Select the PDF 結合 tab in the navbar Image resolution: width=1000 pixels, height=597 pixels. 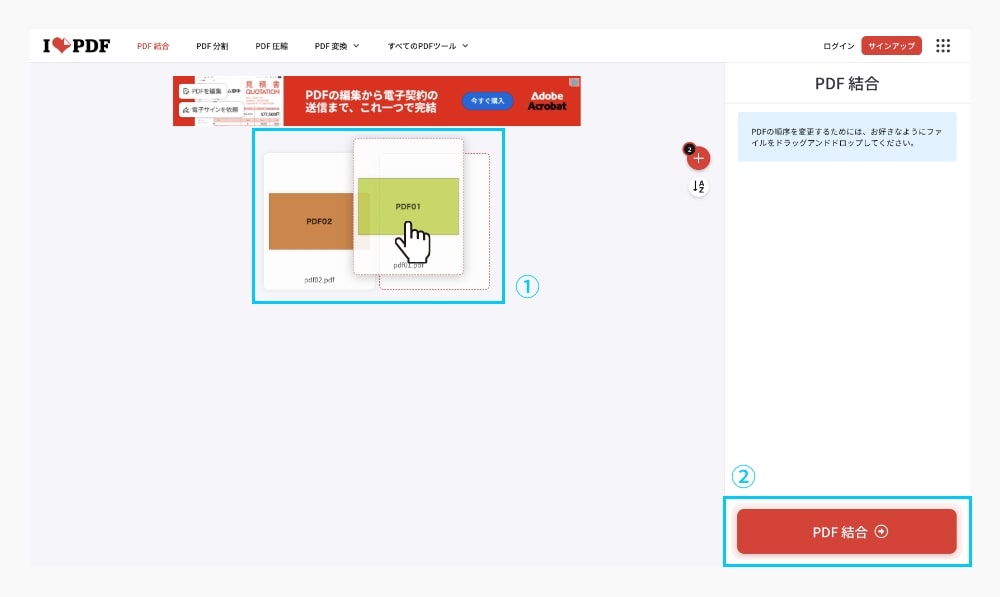[x=154, y=45]
